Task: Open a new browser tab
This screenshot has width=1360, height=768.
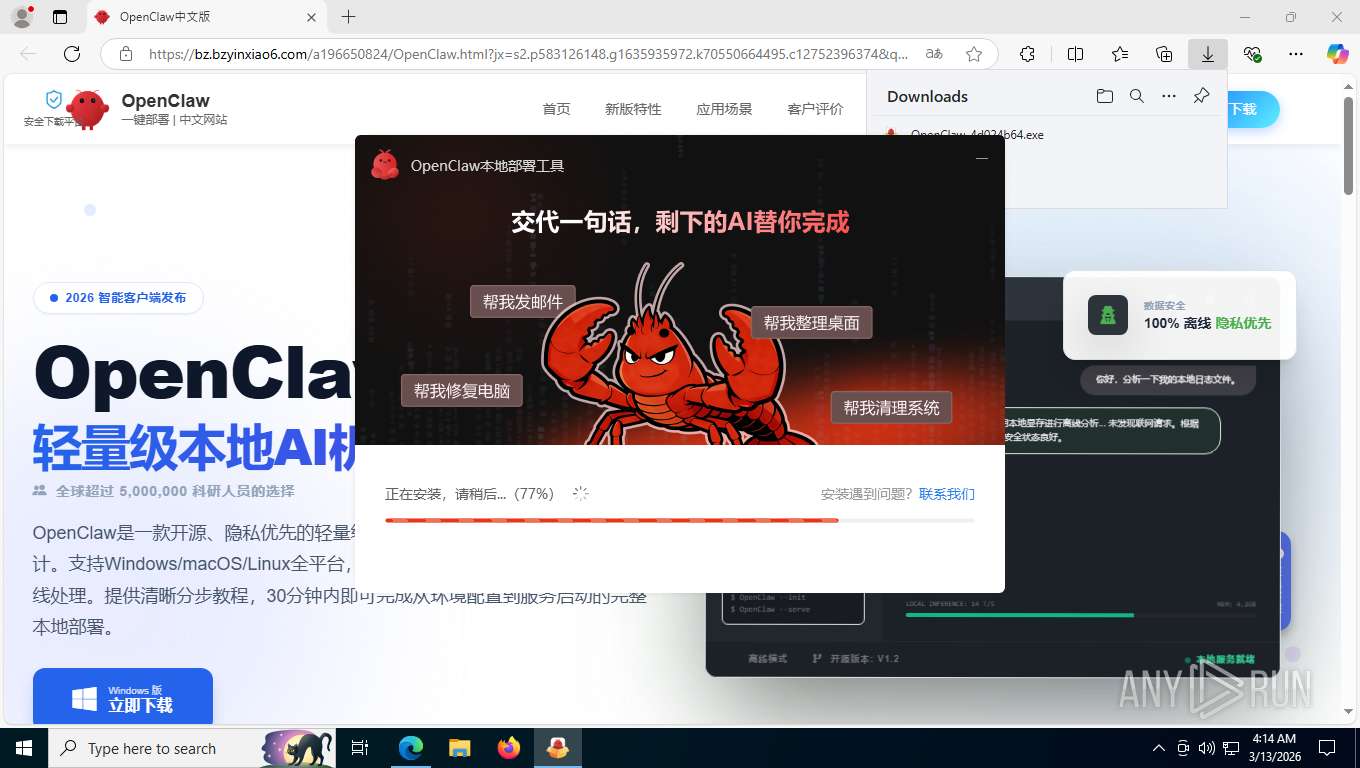Action: pos(348,17)
